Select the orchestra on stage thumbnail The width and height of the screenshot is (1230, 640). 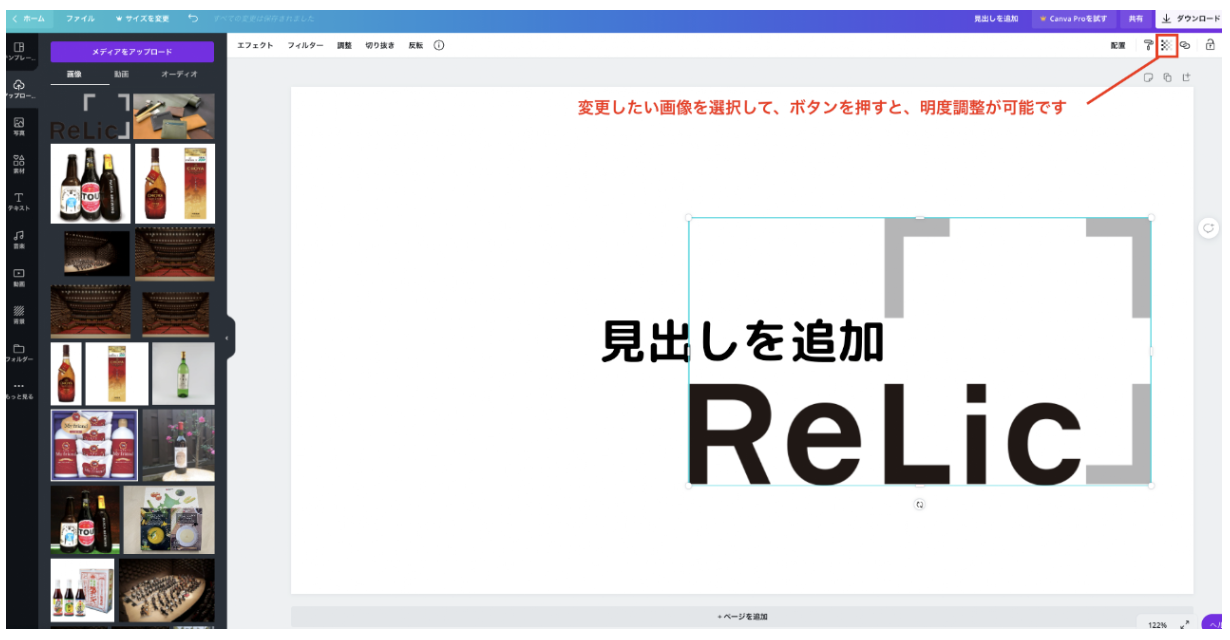(x=167, y=590)
